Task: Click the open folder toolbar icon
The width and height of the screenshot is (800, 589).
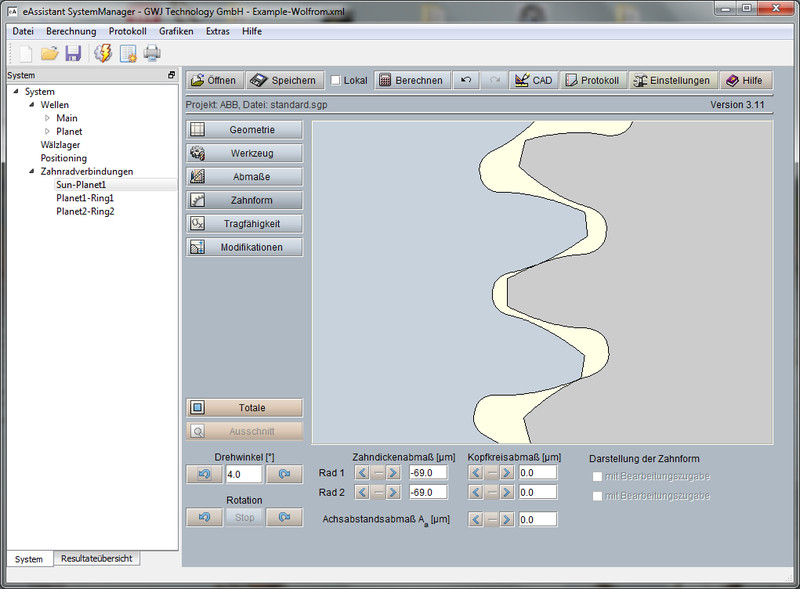Action: click(x=49, y=53)
